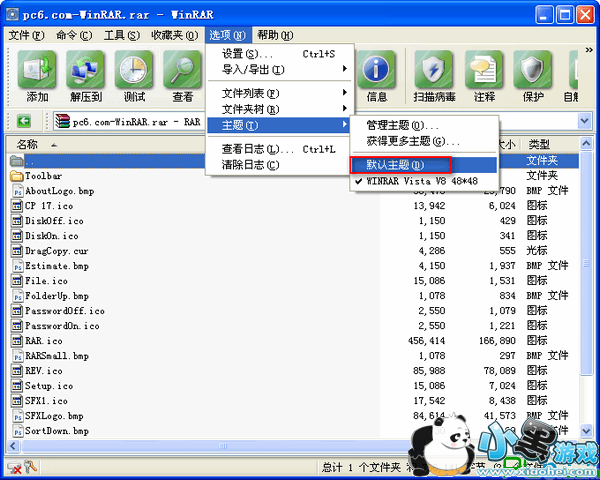Click the 解压到 (Extract to) toolbar icon
The height and width of the screenshot is (480, 600).
point(85,70)
